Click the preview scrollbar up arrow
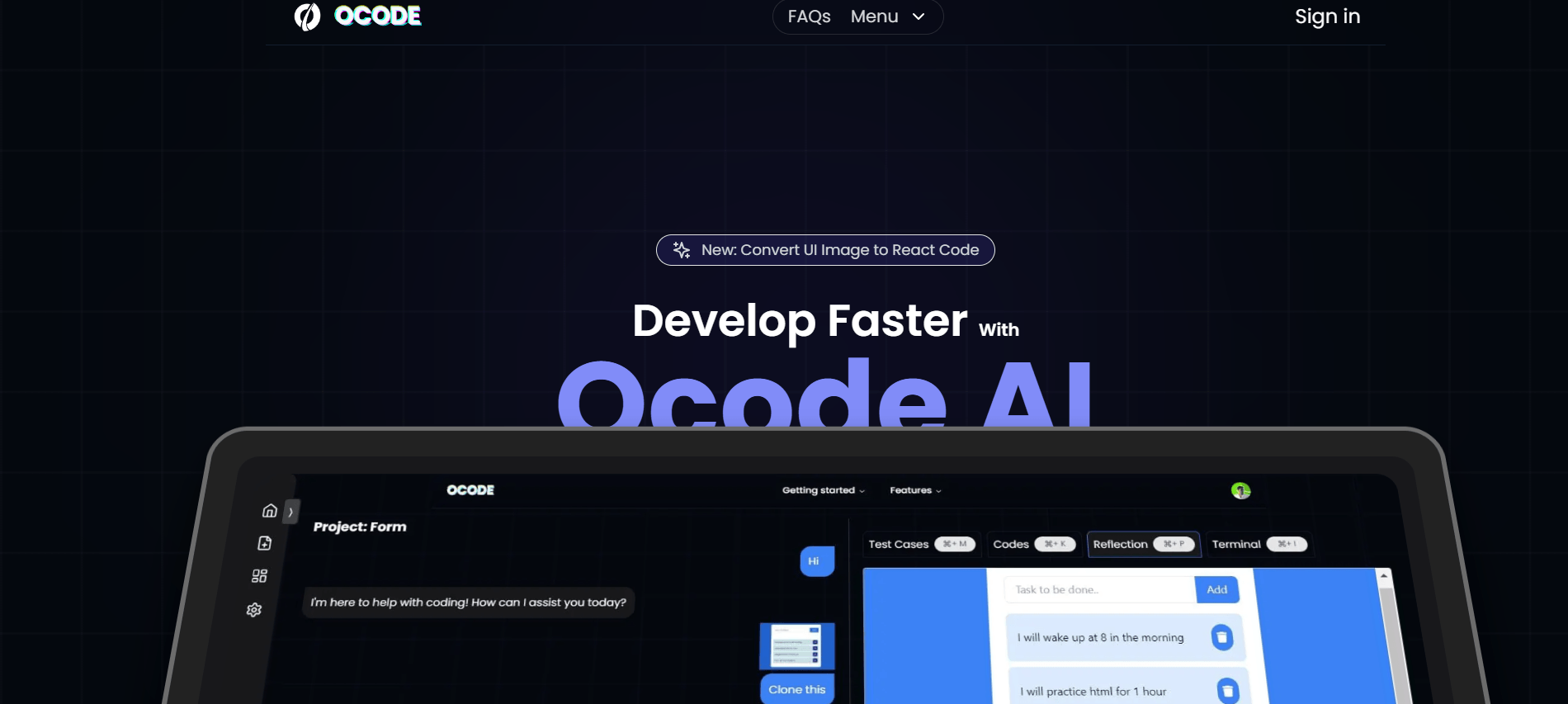This screenshot has width=1568, height=704. pos(1384,576)
